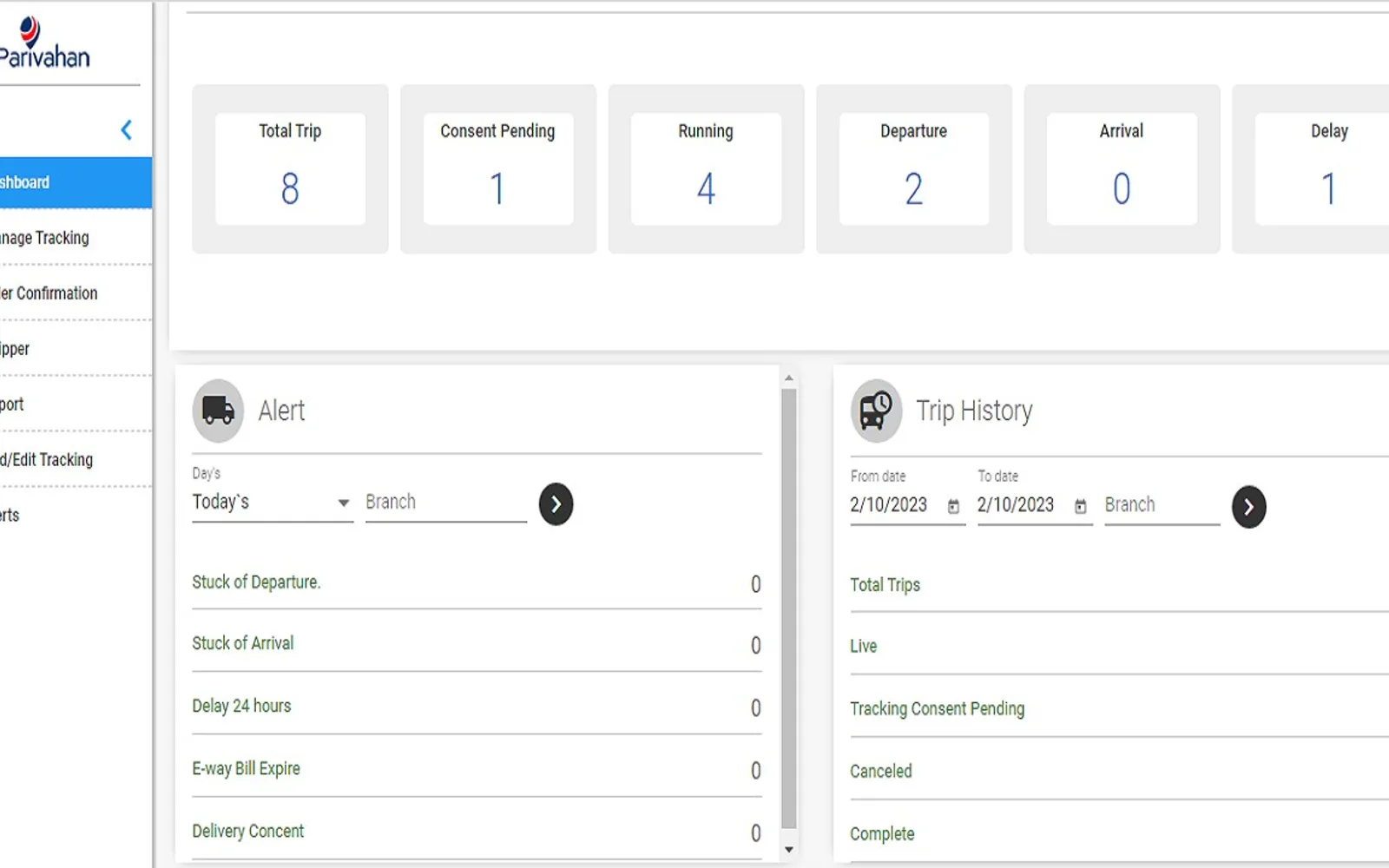The width and height of the screenshot is (1389, 868).
Task: Click the E-way Bill Expire row
Action: coord(477,769)
